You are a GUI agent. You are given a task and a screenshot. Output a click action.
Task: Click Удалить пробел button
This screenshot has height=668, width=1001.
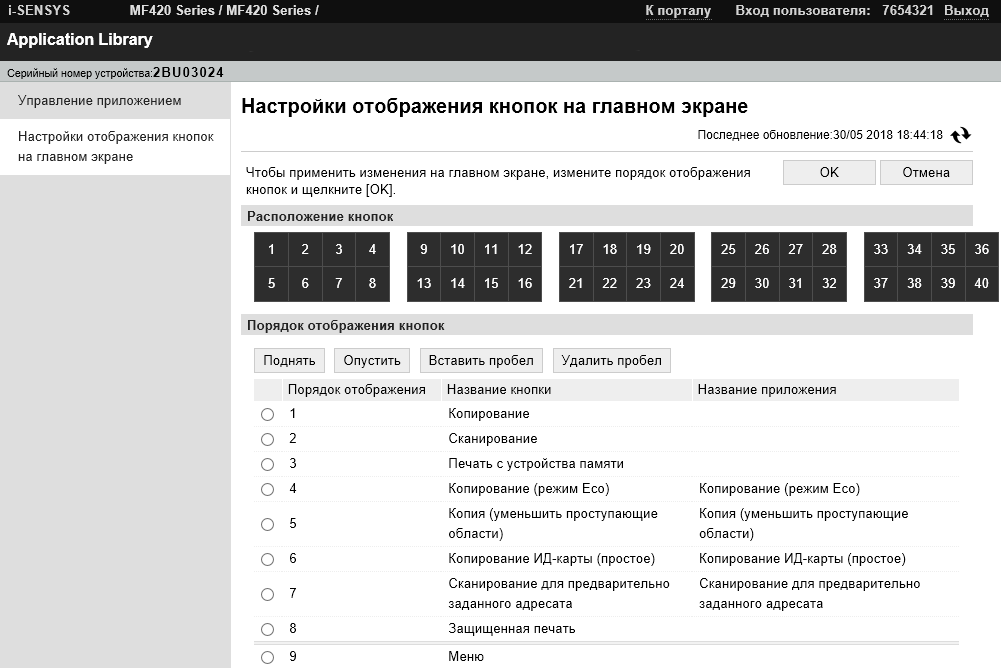(x=611, y=360)
